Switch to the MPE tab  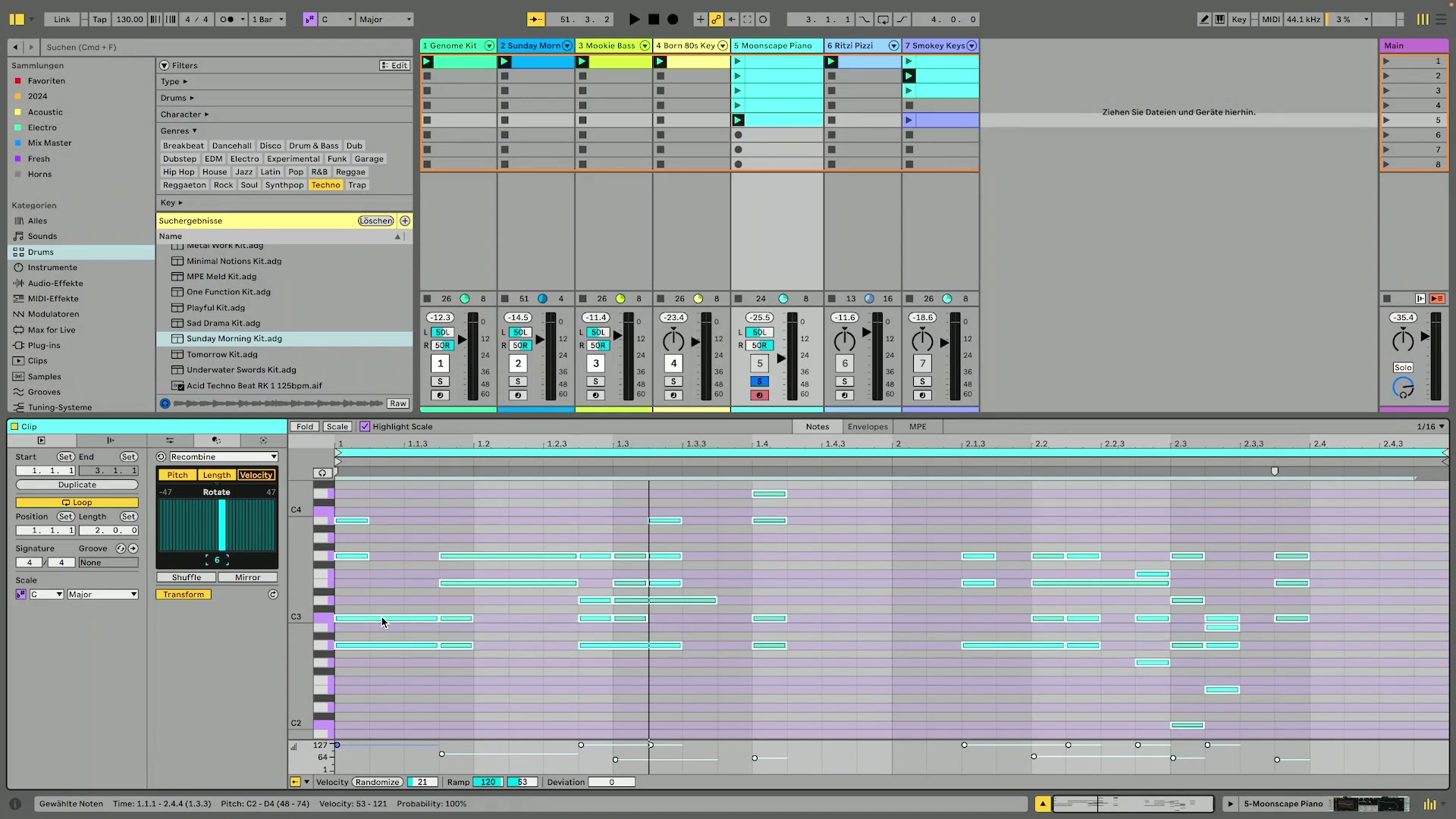pos(918,427)
